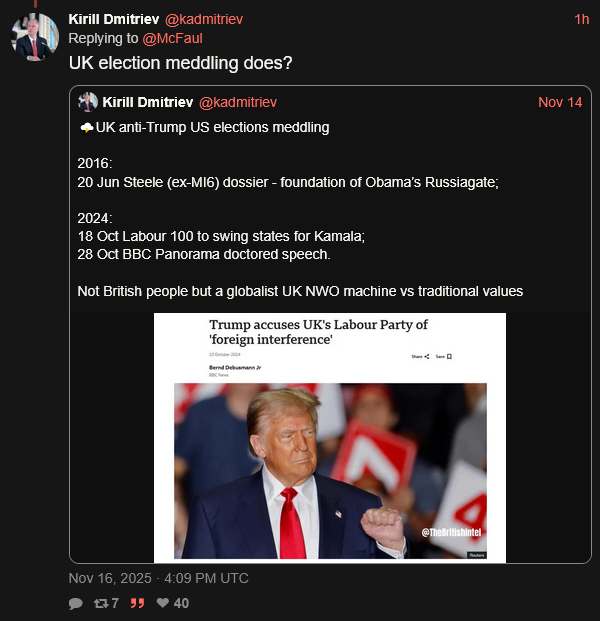The height and width of the screenshot is (621, 600).
Task: Click the Nov 16, 2025 timestamp
Action: tap(158, 578)
